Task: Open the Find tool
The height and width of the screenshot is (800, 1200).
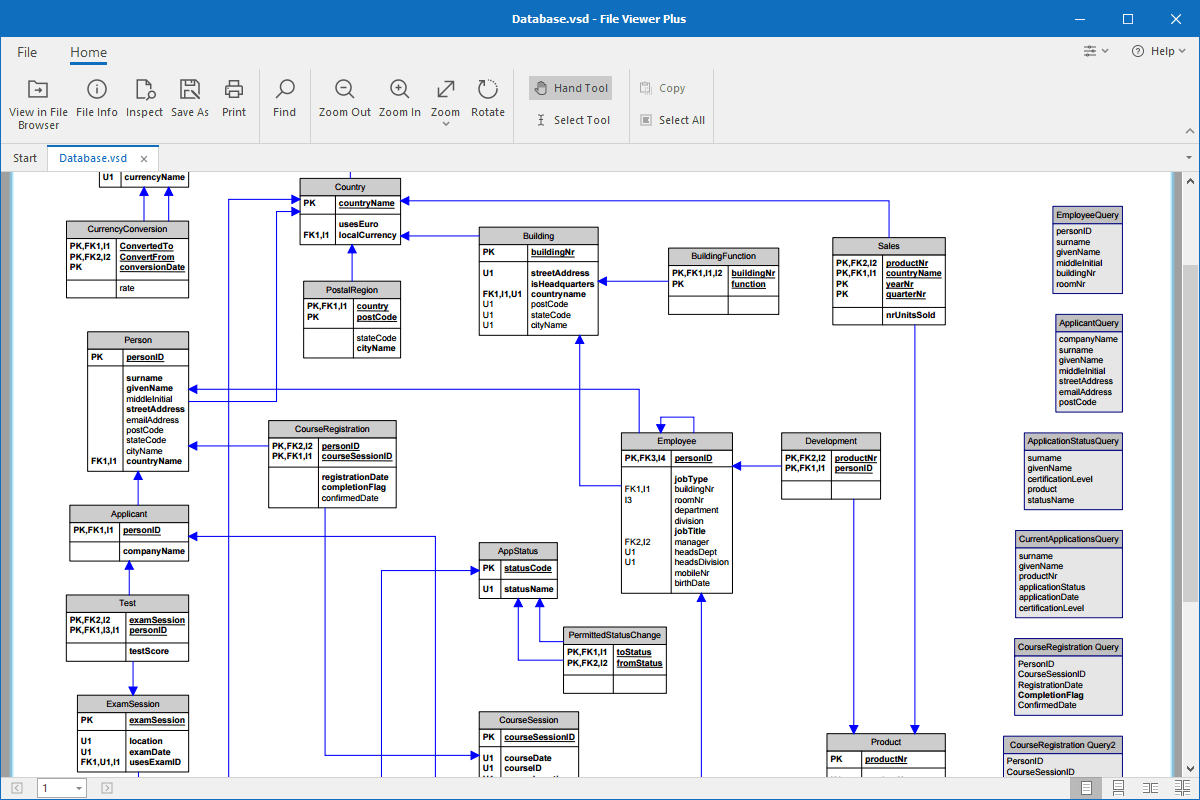Action: (284, 98)
